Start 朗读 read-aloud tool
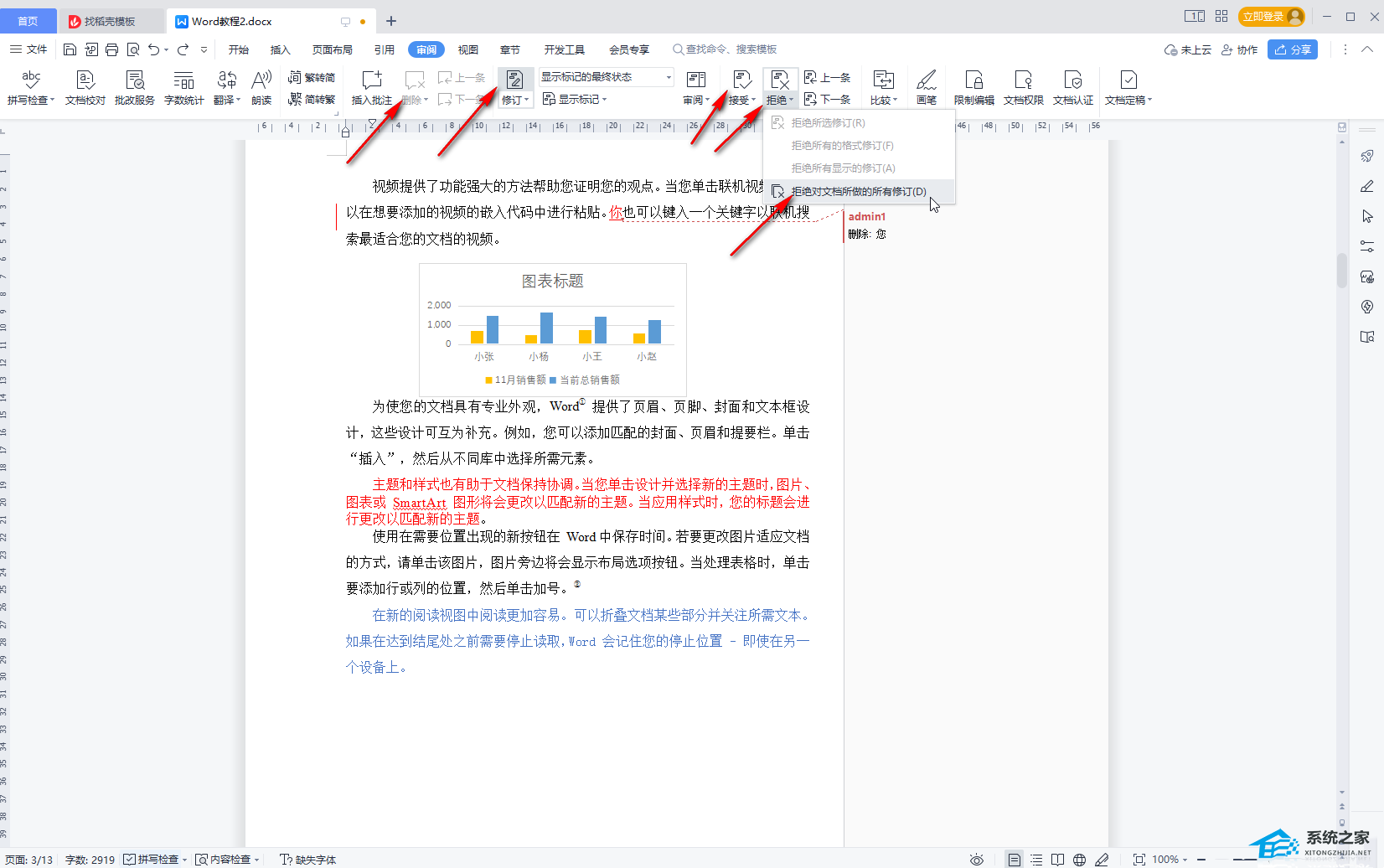The width and height of the screenshot is (1384, 868). tap(261, 87)
